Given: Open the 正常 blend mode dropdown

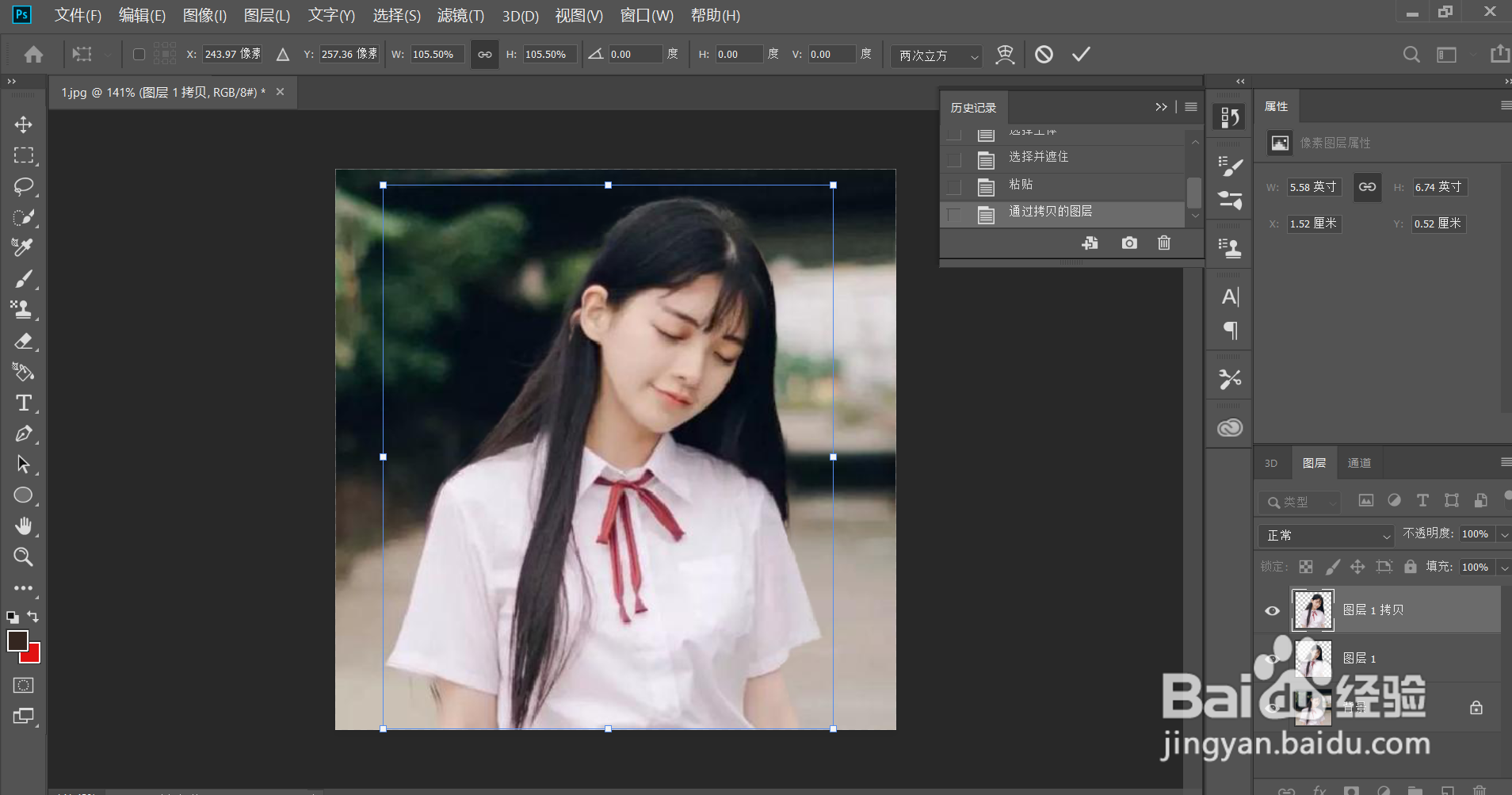Looking at the screenshot, I should click(1326, 535).
